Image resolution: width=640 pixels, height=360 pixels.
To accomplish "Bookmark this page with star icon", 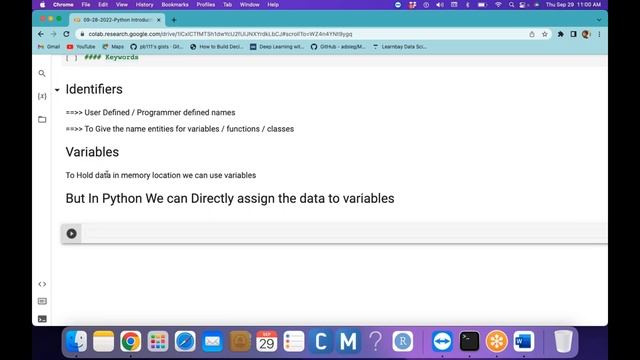I will click(544, 34).
